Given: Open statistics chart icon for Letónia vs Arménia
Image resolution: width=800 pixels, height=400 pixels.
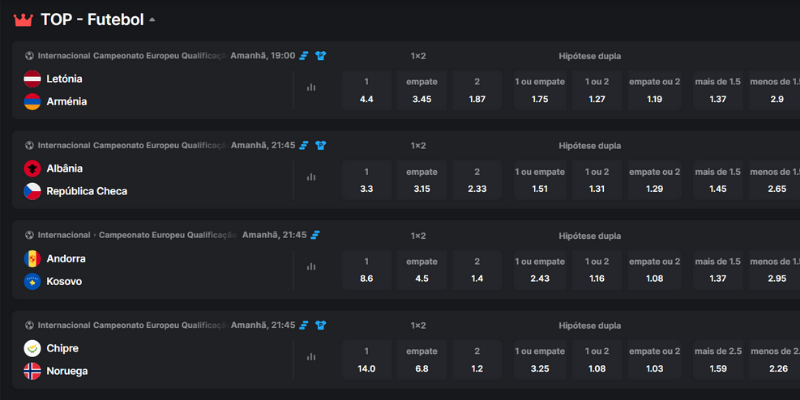Looking at the screenshot, I should pos(311,87).
